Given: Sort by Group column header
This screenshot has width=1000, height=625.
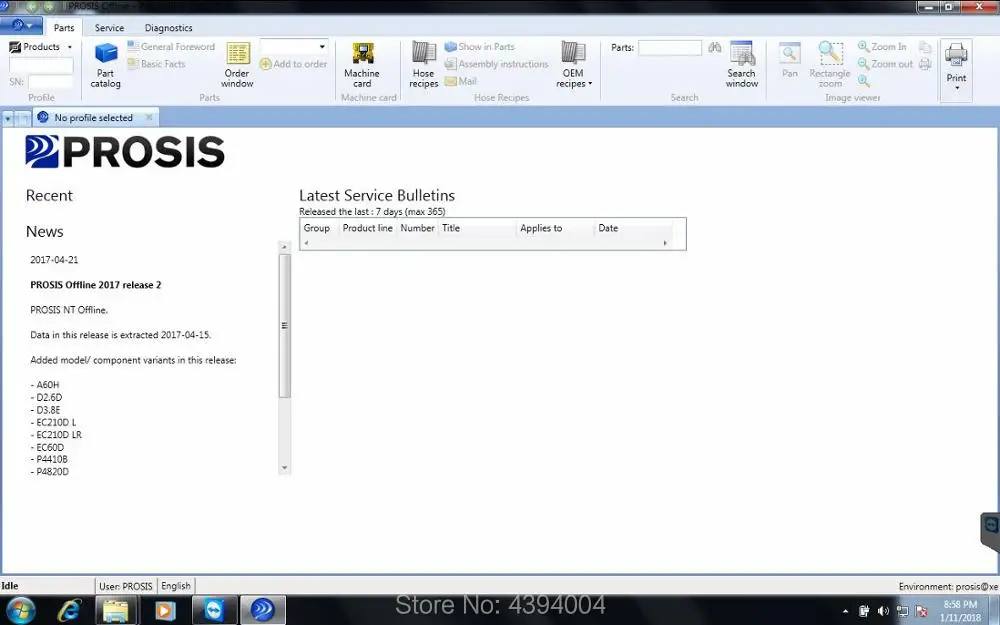Looking at the screenshot, I should [319, 228].
